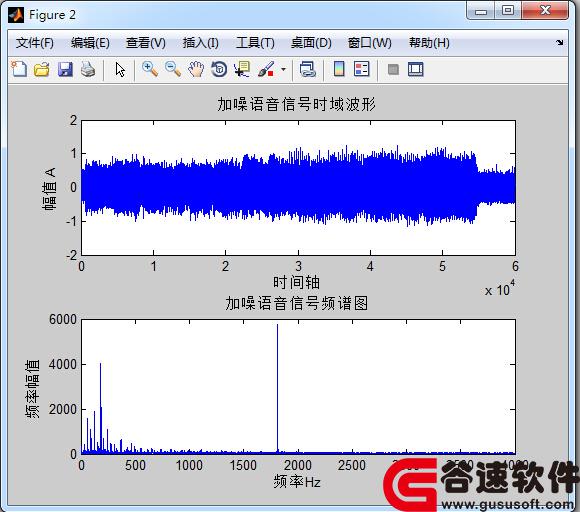Click the New Figure icon
Image resolution: width=580 pixels, height=512 pixels.
pyautogui.click(x=19, y=69)
